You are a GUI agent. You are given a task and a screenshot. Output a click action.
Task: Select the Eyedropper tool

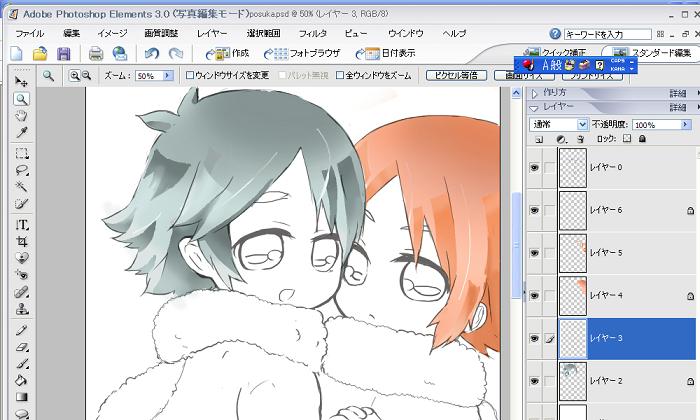point(21,133)
